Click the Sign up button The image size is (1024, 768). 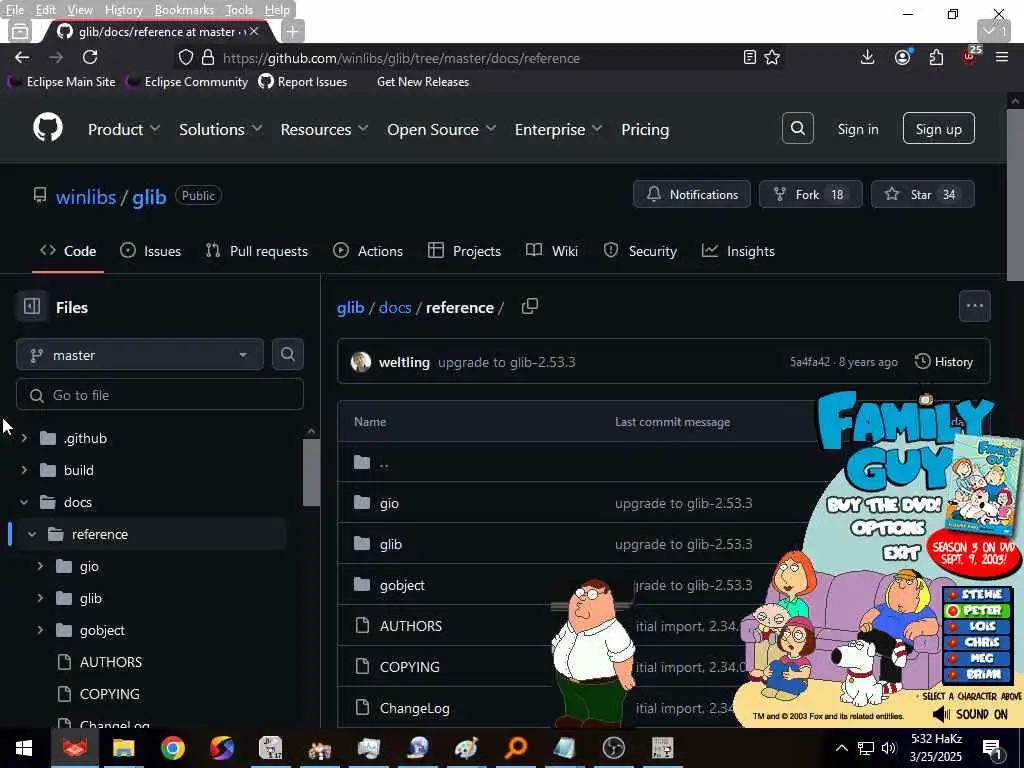[x=938, y=129]
